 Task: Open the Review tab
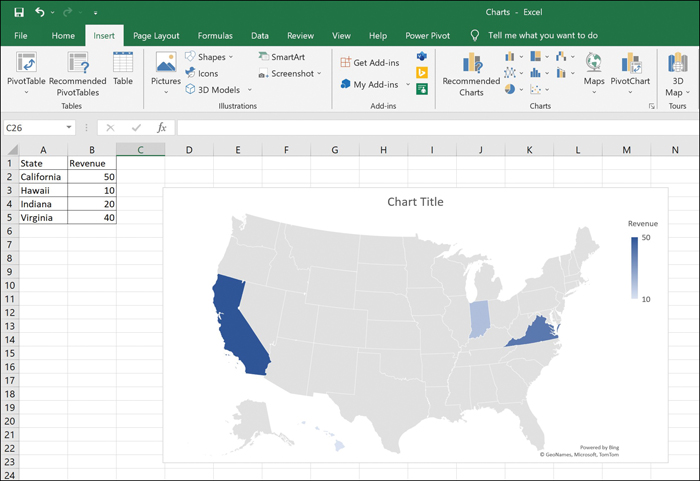300,36
